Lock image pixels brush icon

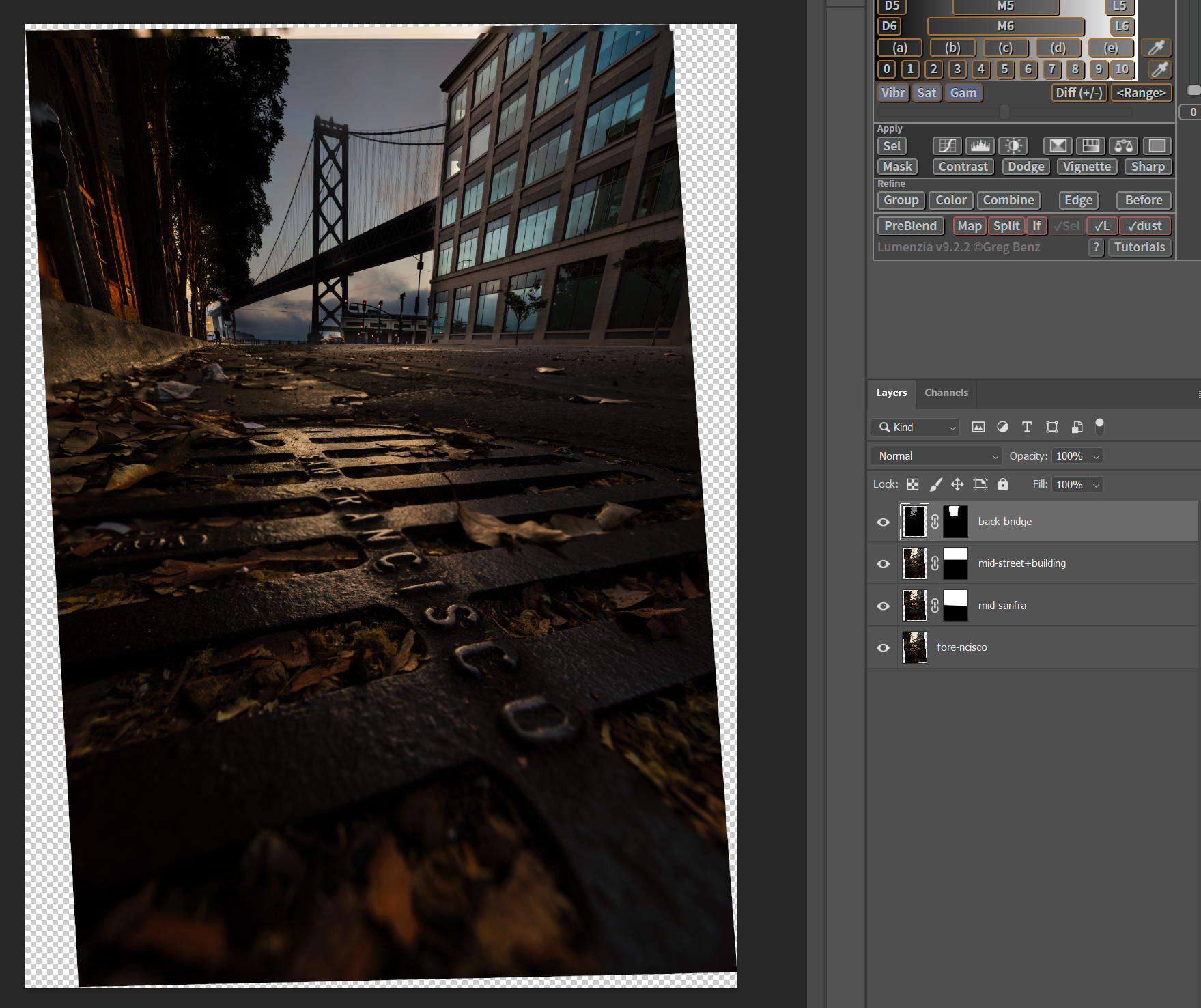tap(935, 484)
